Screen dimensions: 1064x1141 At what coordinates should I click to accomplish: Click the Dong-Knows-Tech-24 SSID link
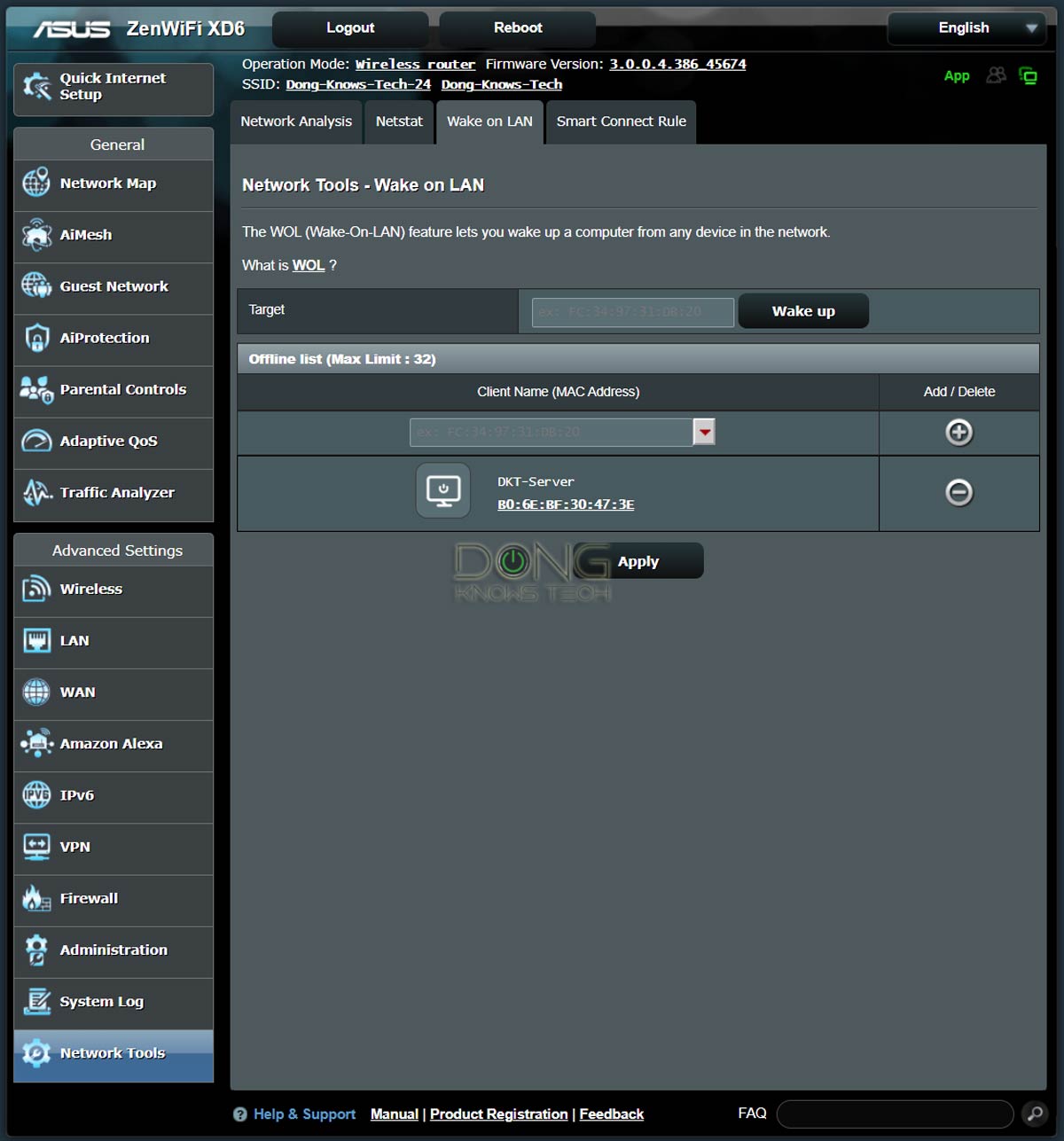(358, 84)
